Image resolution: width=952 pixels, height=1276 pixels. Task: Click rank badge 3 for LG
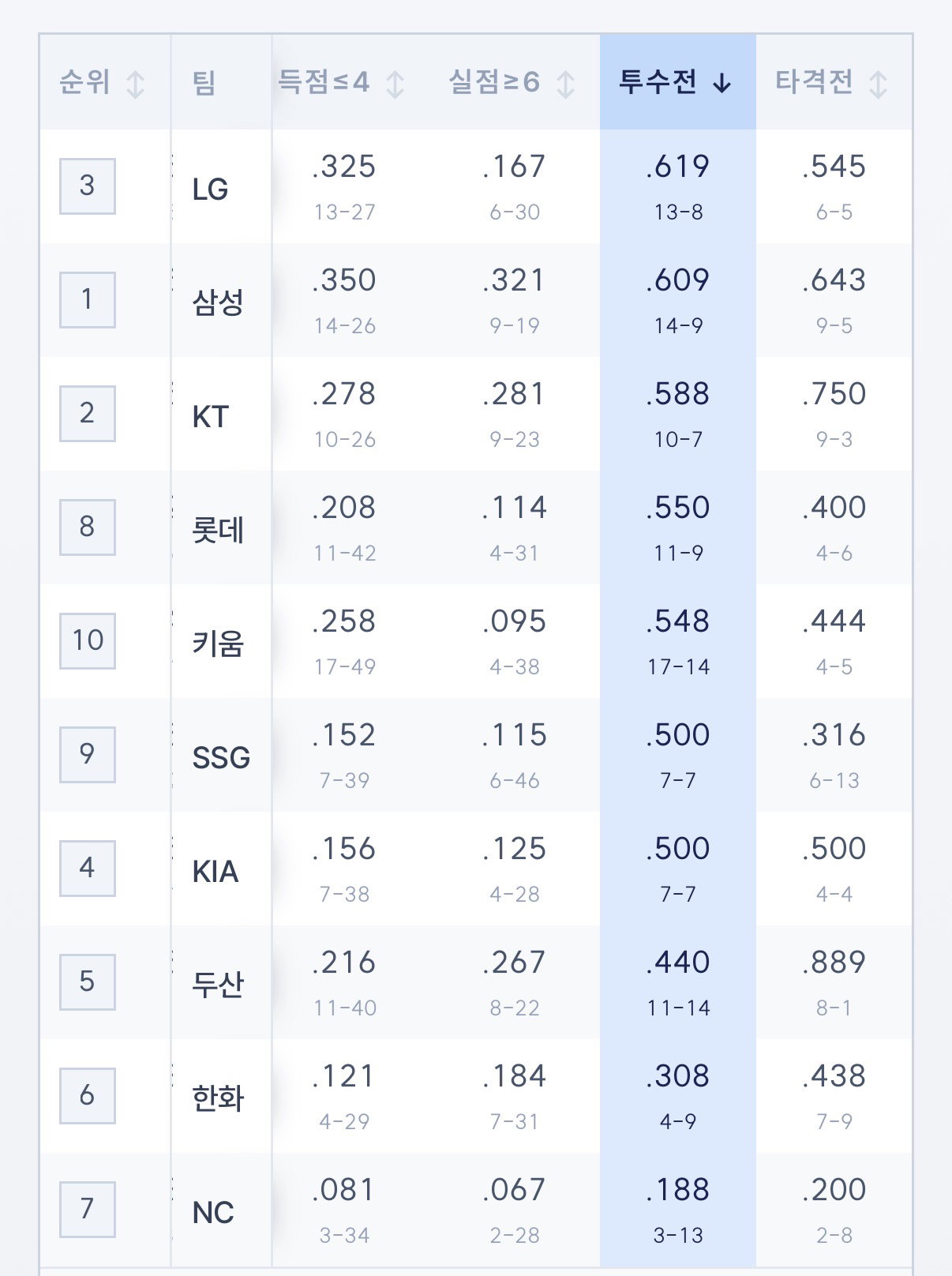[x=88, y=186]
